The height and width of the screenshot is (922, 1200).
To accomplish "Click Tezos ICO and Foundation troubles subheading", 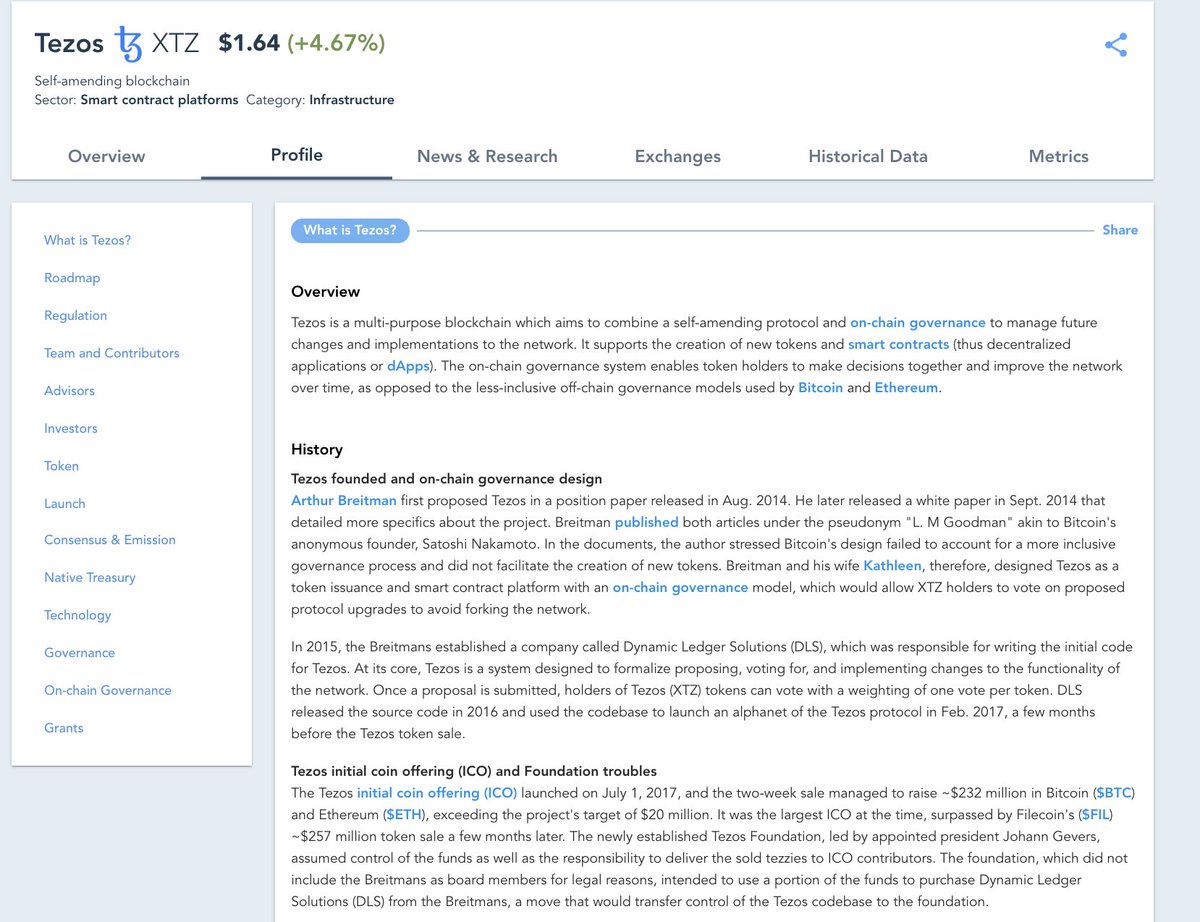I will click(474, 771).
